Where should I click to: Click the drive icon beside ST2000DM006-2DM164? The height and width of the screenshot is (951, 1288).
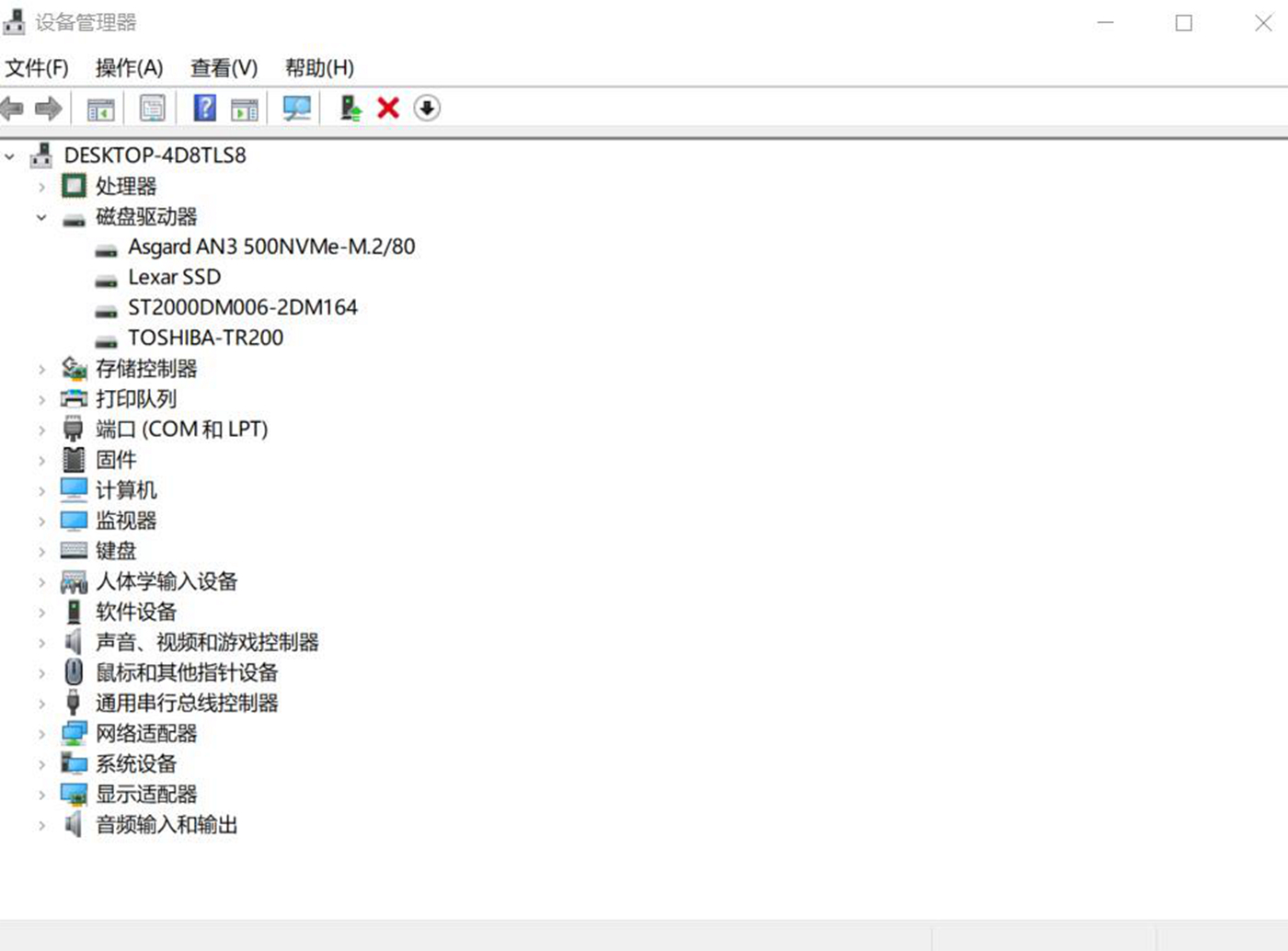click(x=107, y=310)
